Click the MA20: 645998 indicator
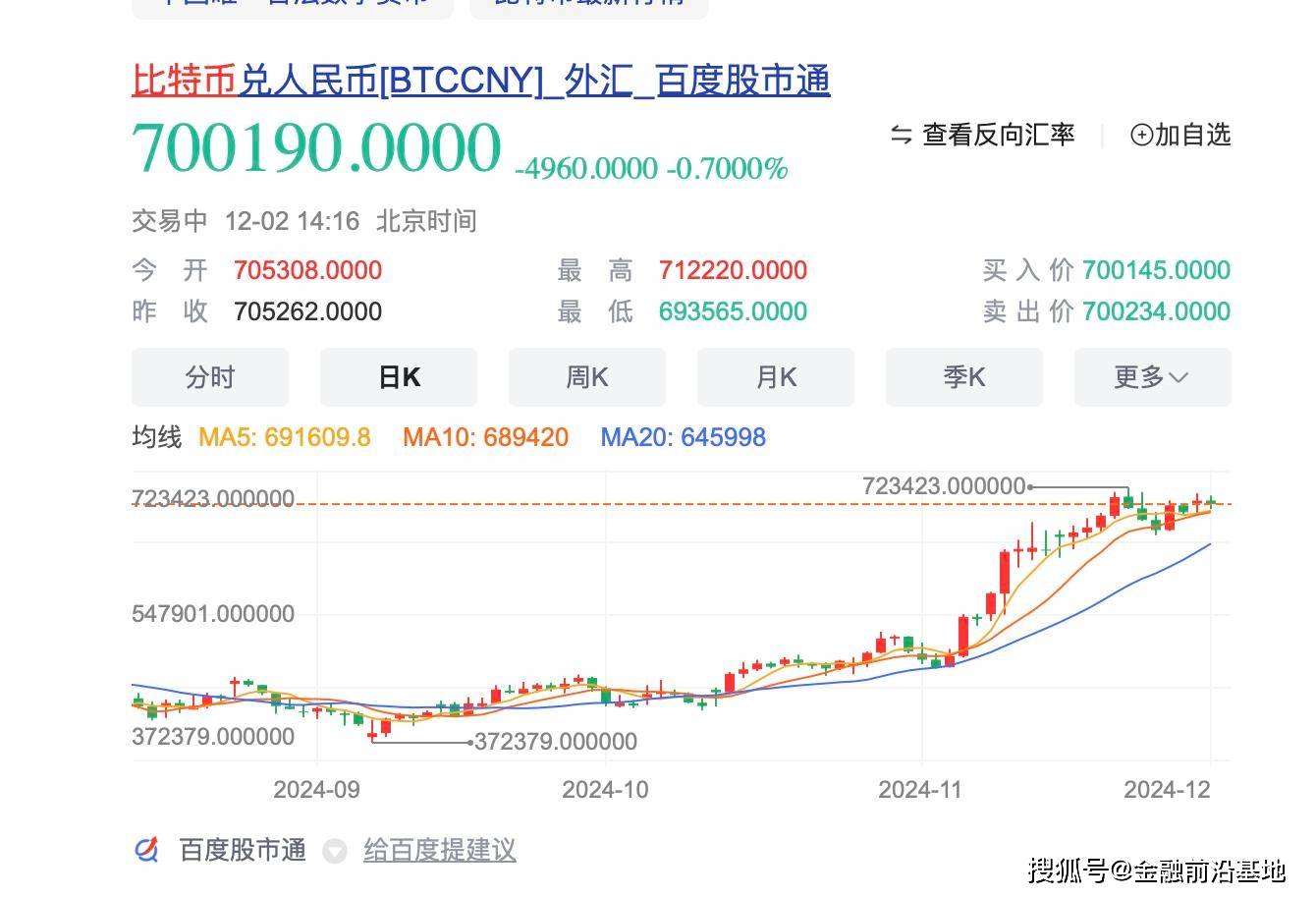Screen dimensions: 1316x898 click(684, 437)
